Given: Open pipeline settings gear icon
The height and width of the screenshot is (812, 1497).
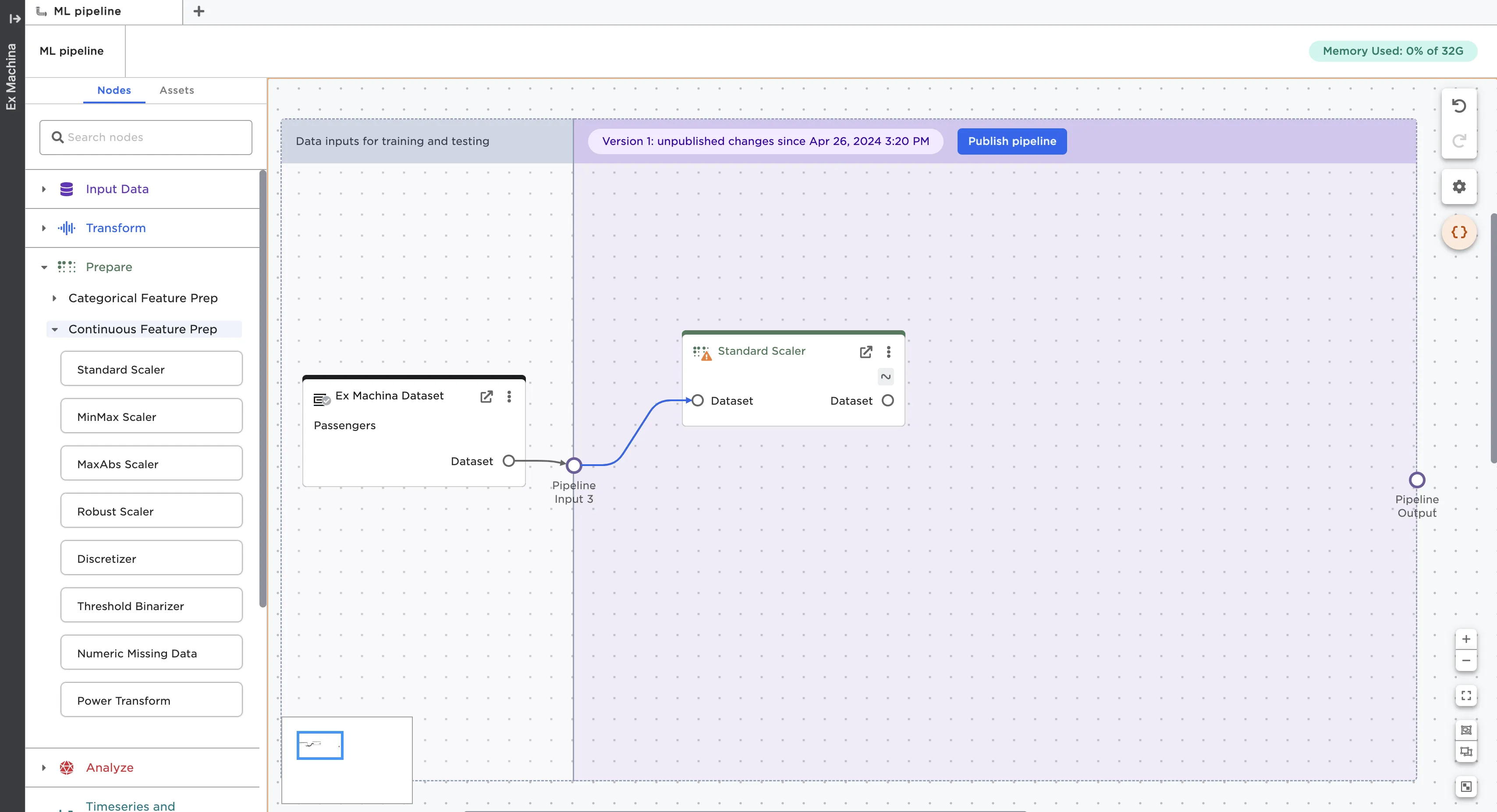Looking at the screenshot, I should pyautogui.click(x=1458, y=187).
